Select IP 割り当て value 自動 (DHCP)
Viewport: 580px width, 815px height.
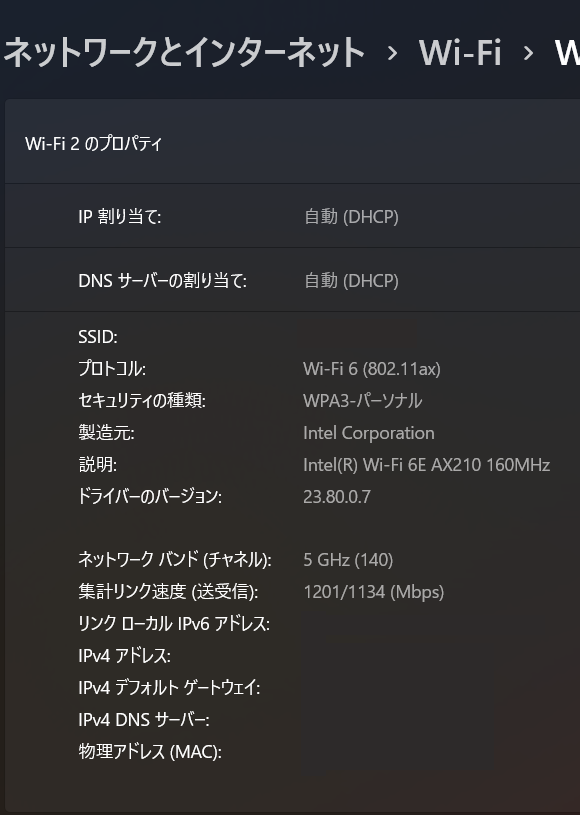[351, 216]
